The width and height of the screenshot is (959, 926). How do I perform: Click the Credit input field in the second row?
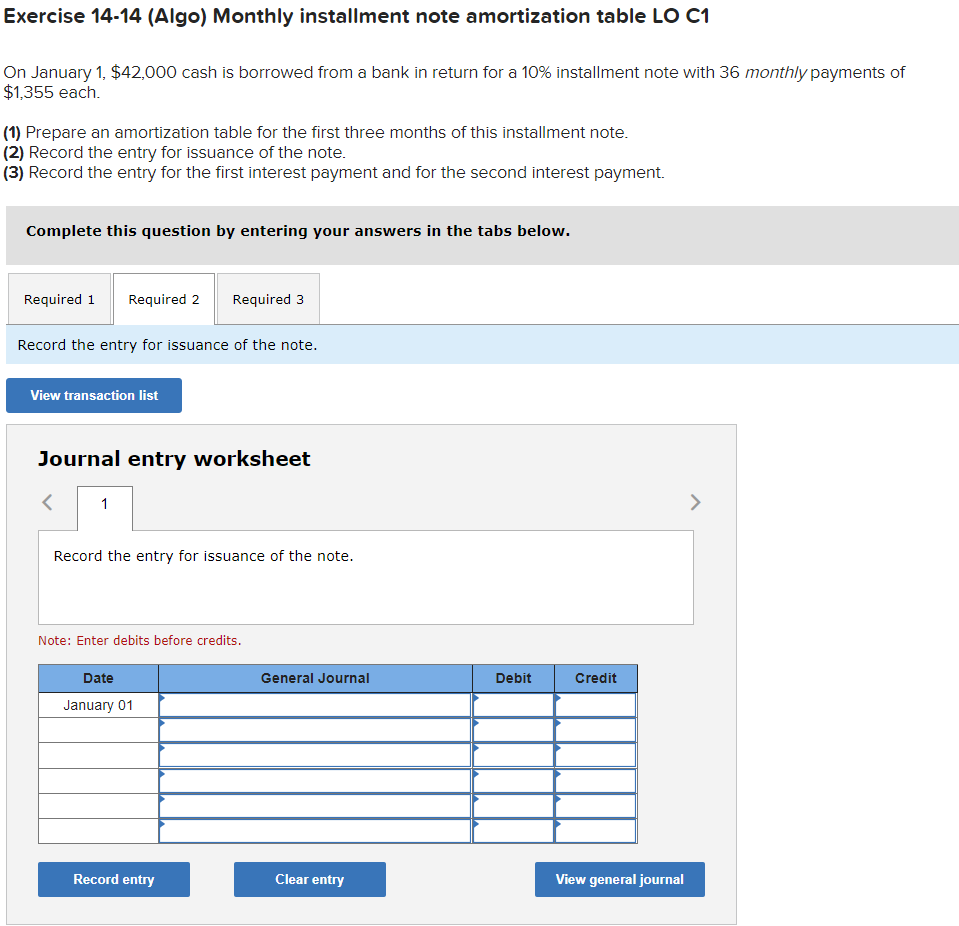point(595,729)
